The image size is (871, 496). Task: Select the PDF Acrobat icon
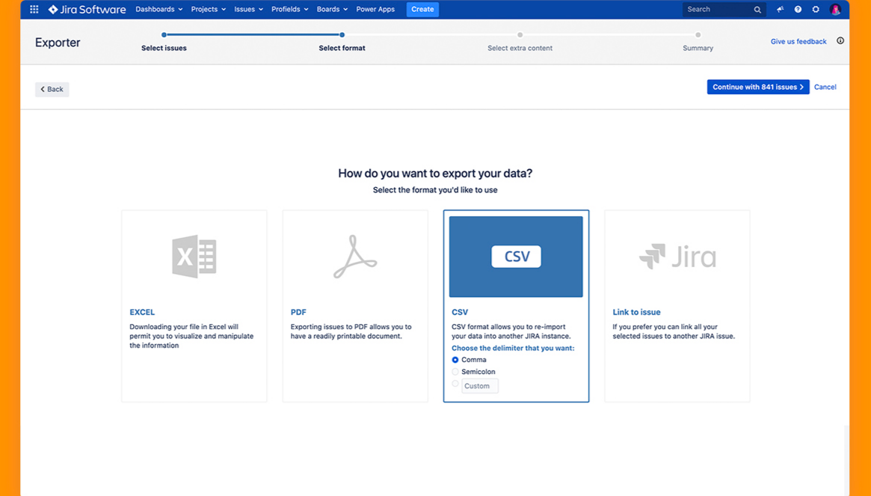355,257
